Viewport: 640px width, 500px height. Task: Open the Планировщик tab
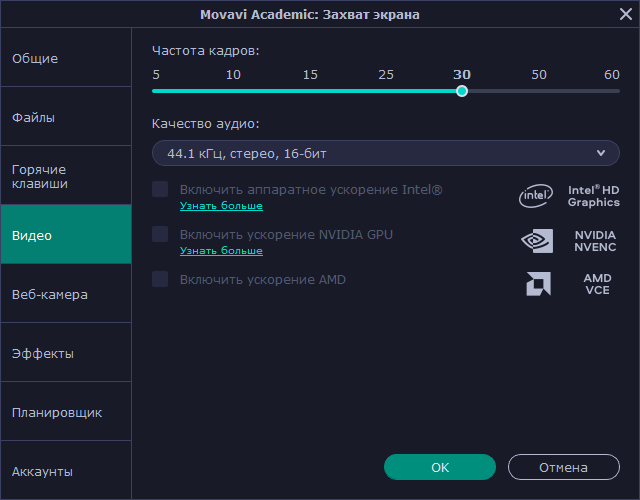66,411
